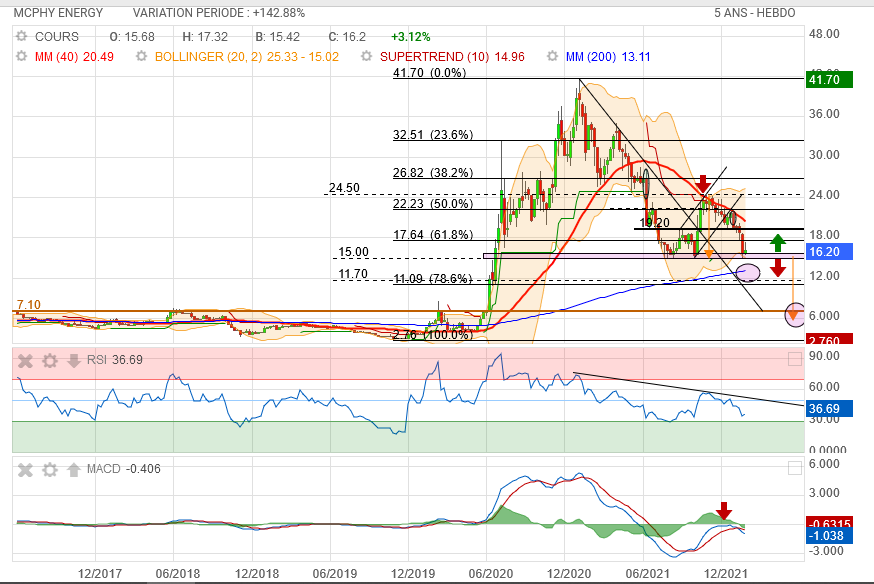Remove the MACD panel with its X icon
The image size is (874, 584).
25,470
